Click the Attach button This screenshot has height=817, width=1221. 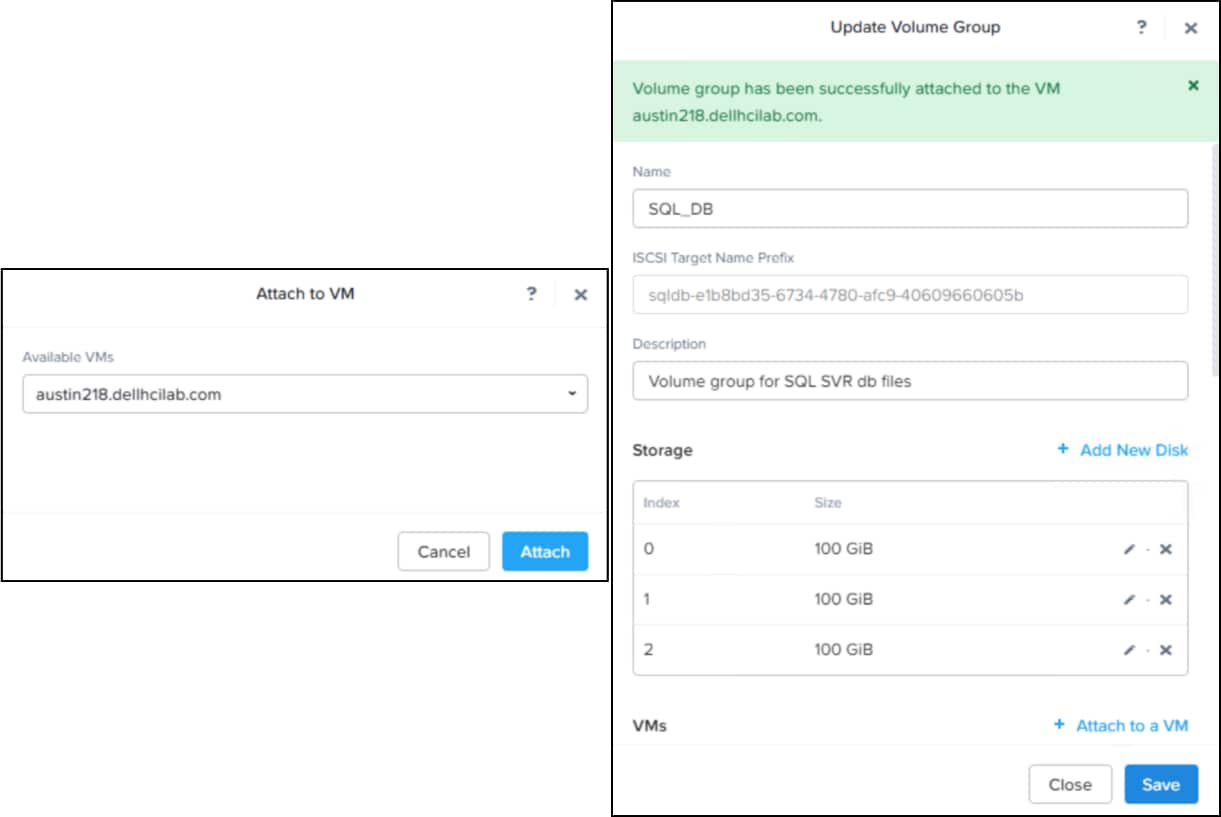tap(545, 552)
